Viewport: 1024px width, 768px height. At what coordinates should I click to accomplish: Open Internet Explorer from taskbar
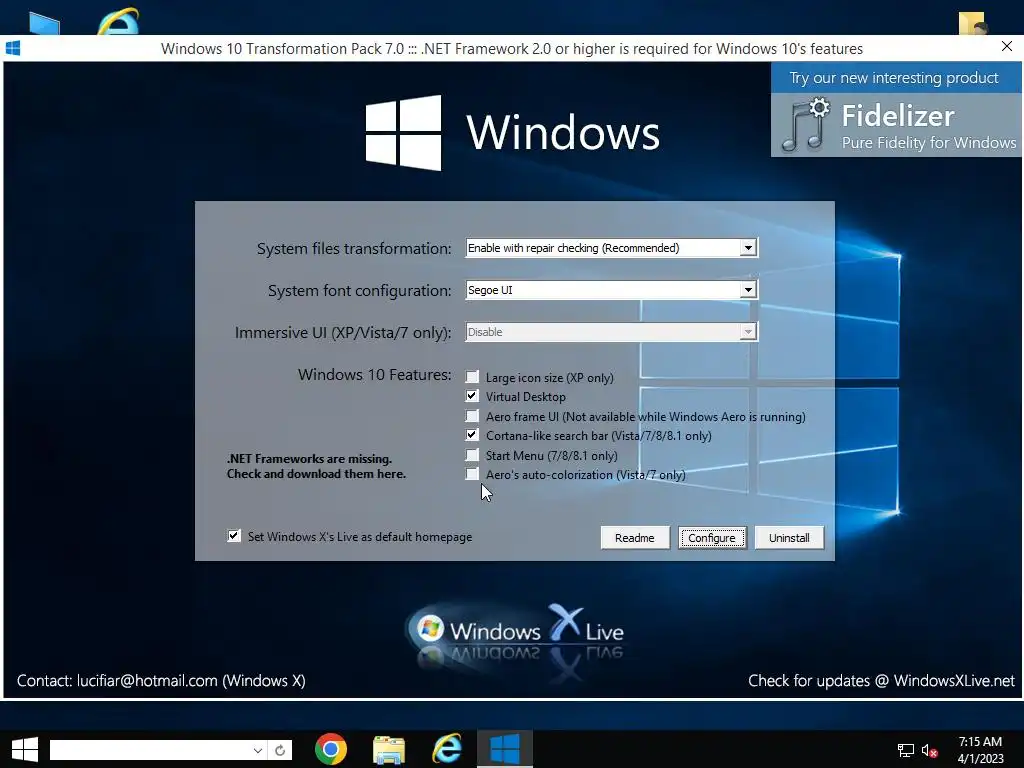[447, 749]
